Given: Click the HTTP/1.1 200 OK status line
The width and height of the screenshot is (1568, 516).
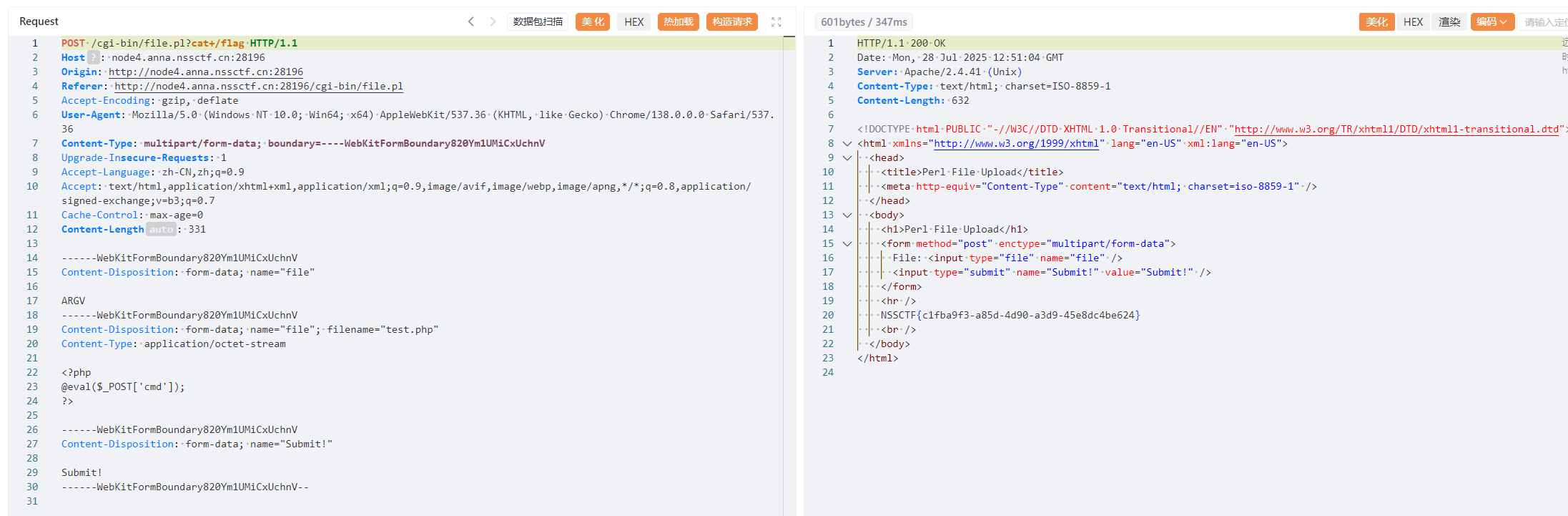Looking at the screenshot, I should [x=902, y=43].
